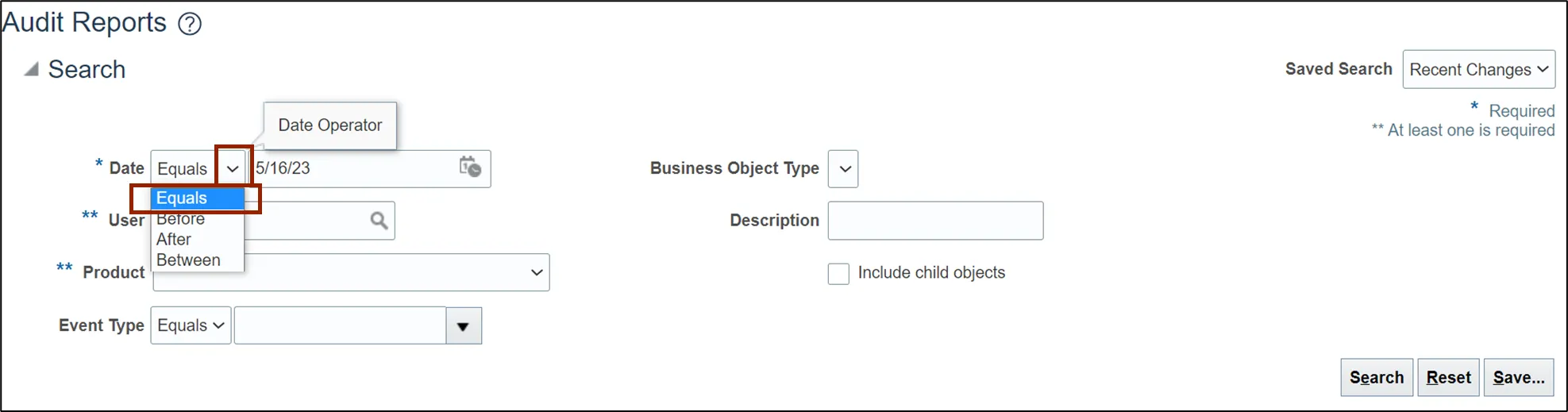Pick Between from the date operator list
The width and height of the screenshot is (1568, 412).
(x=188, y=260)
